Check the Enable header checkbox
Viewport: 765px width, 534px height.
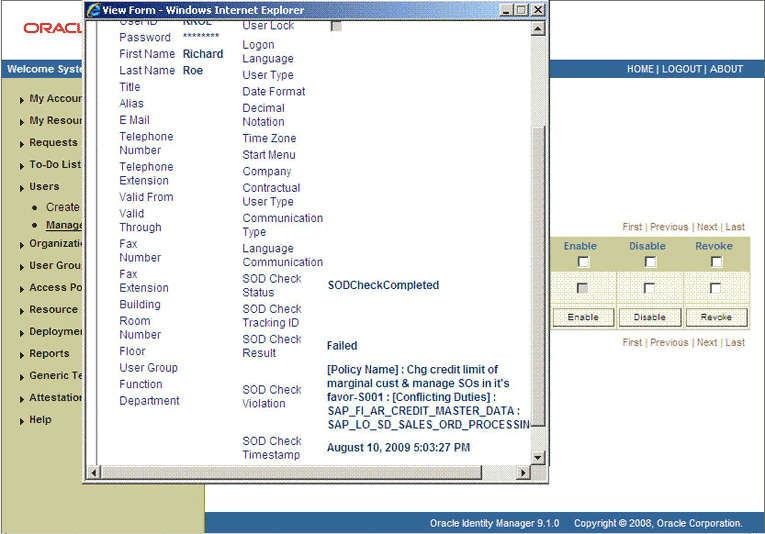pyautogui.click(x=583, y=262)
